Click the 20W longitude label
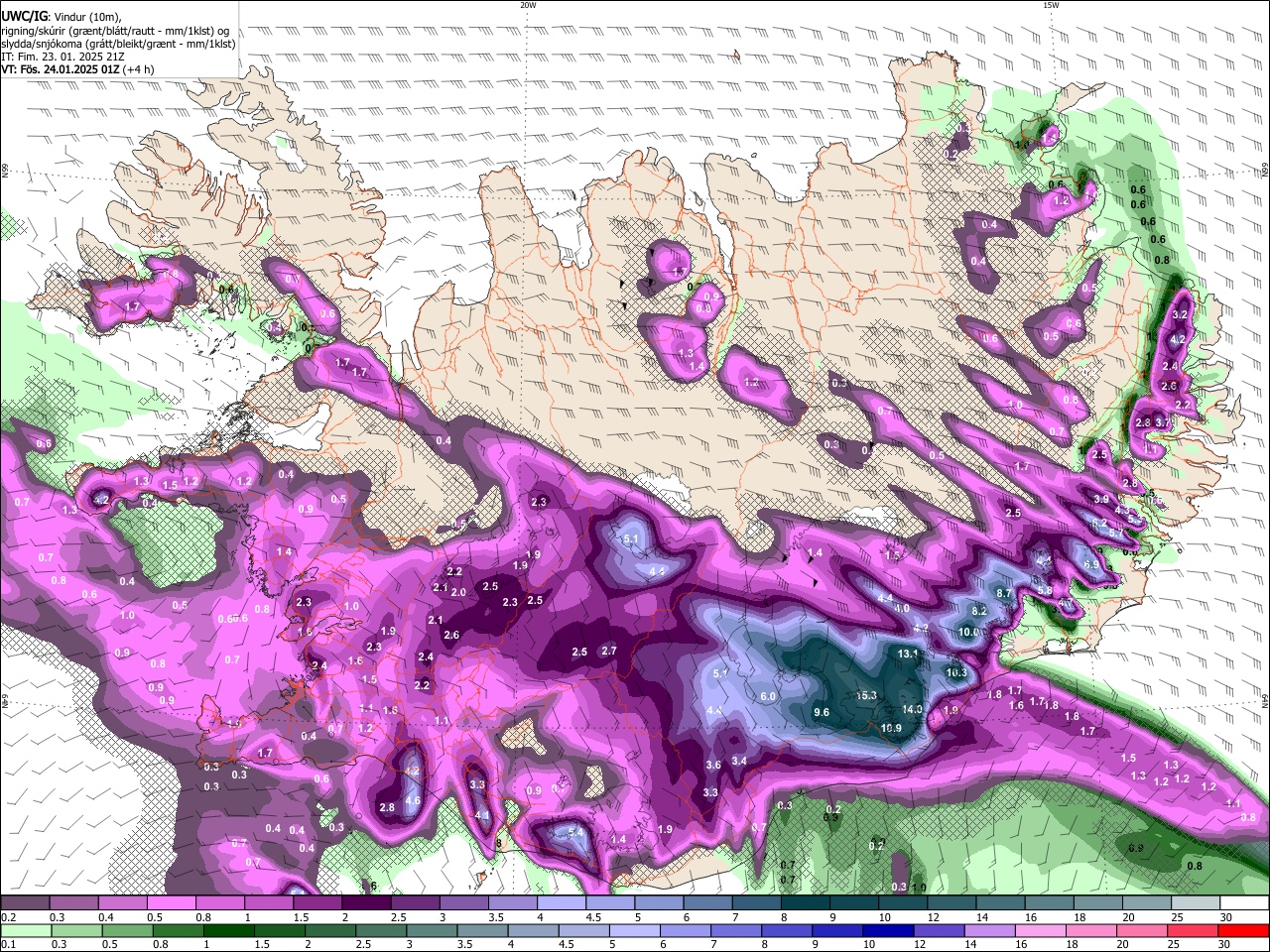Viewport: 1270px width, 952px height. click(x=528, y=5)
